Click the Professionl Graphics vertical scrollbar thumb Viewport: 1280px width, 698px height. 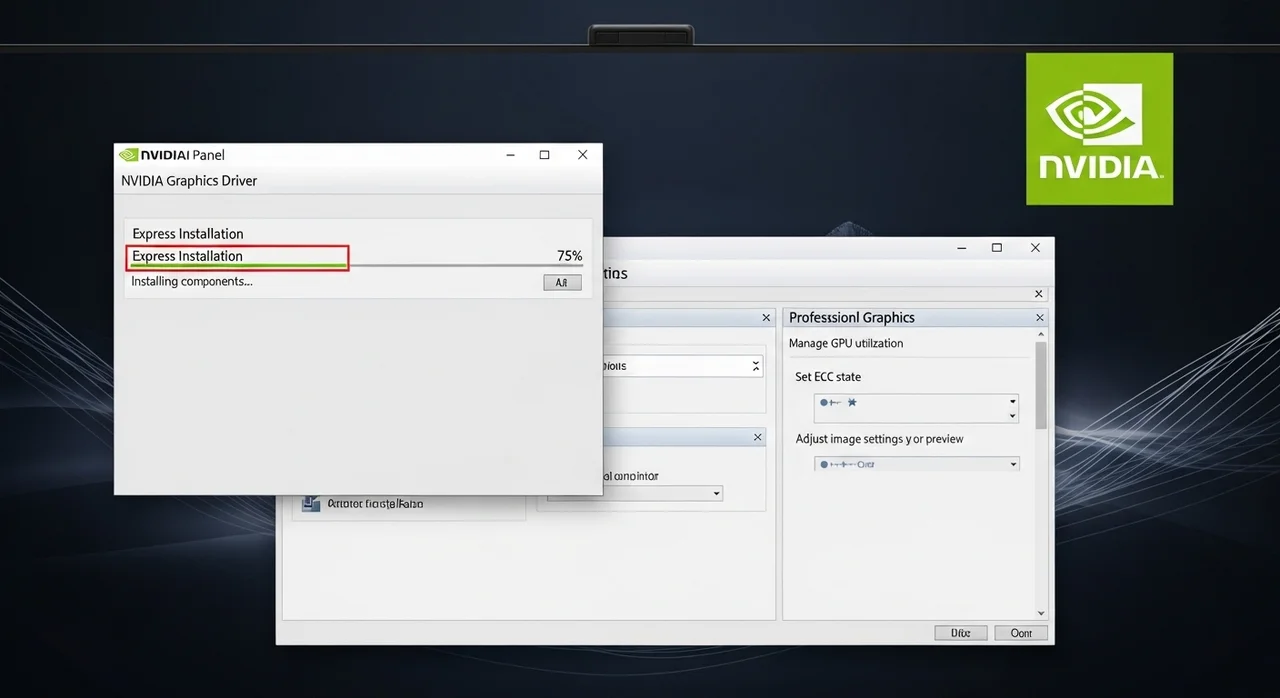1041,385
